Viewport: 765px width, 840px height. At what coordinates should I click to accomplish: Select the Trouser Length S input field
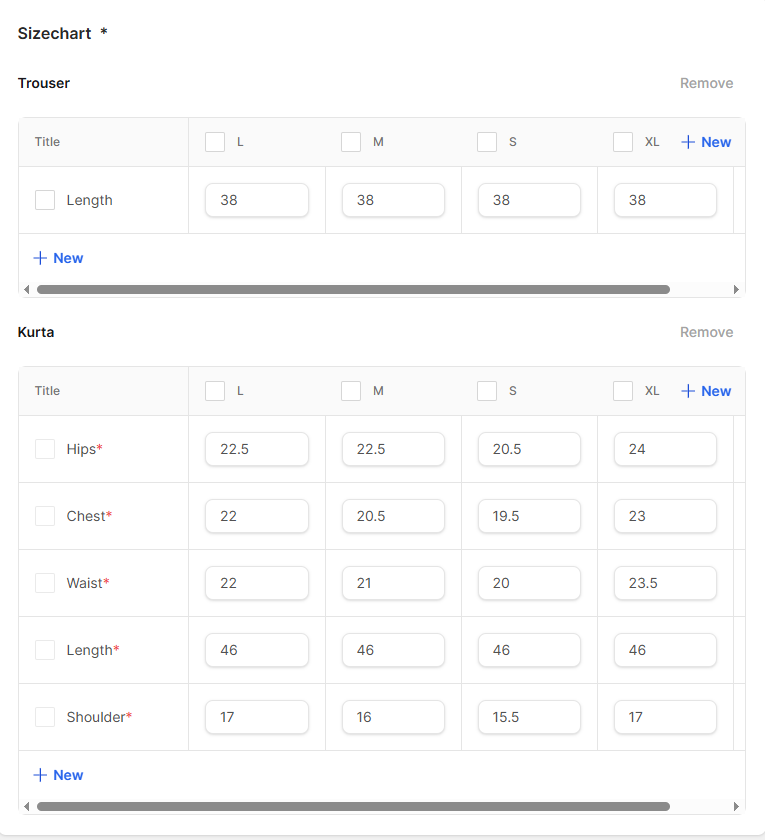[529, 200]
